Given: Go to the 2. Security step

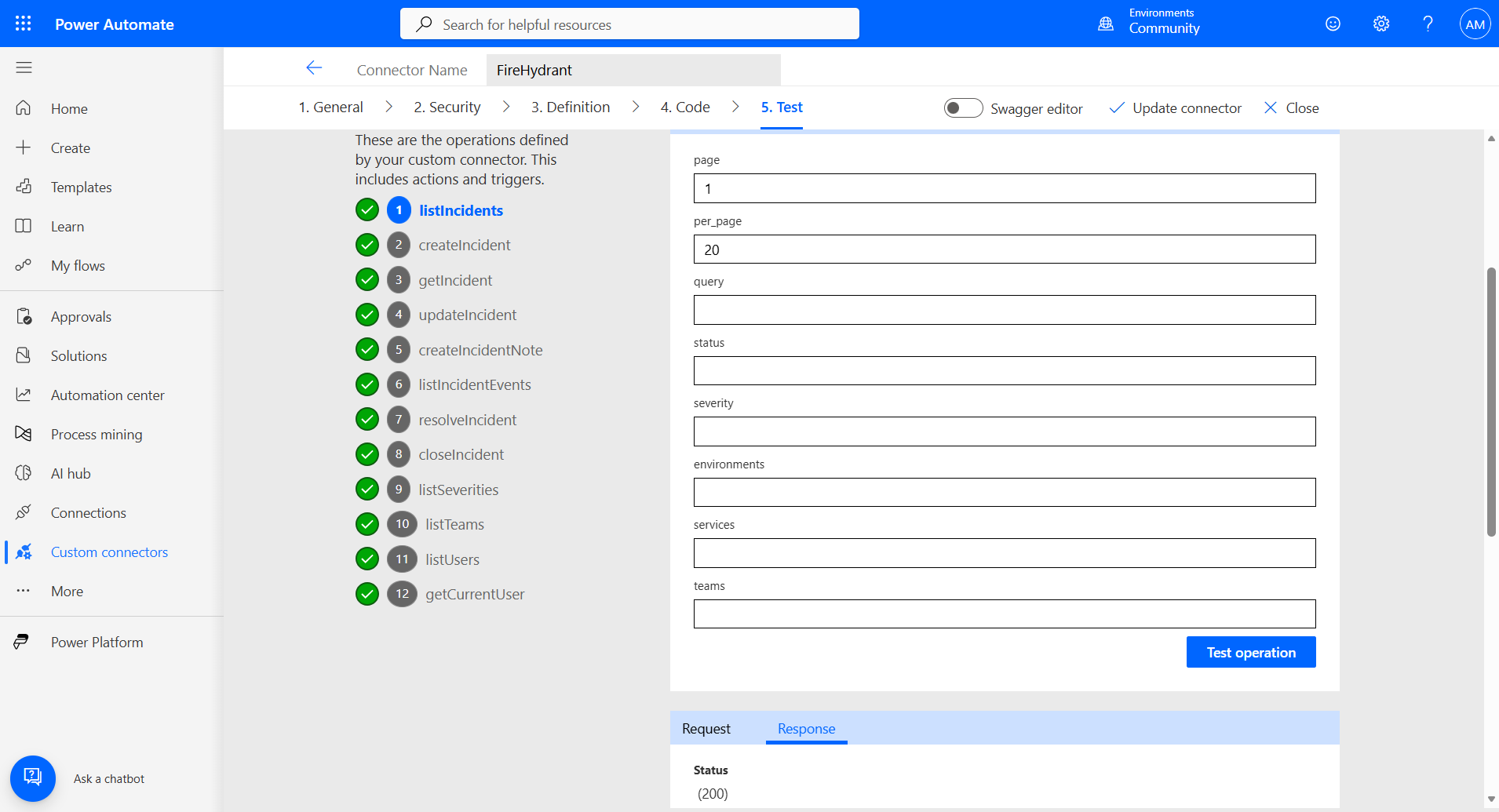Looking at the screenshot, I should pos(447,107).
